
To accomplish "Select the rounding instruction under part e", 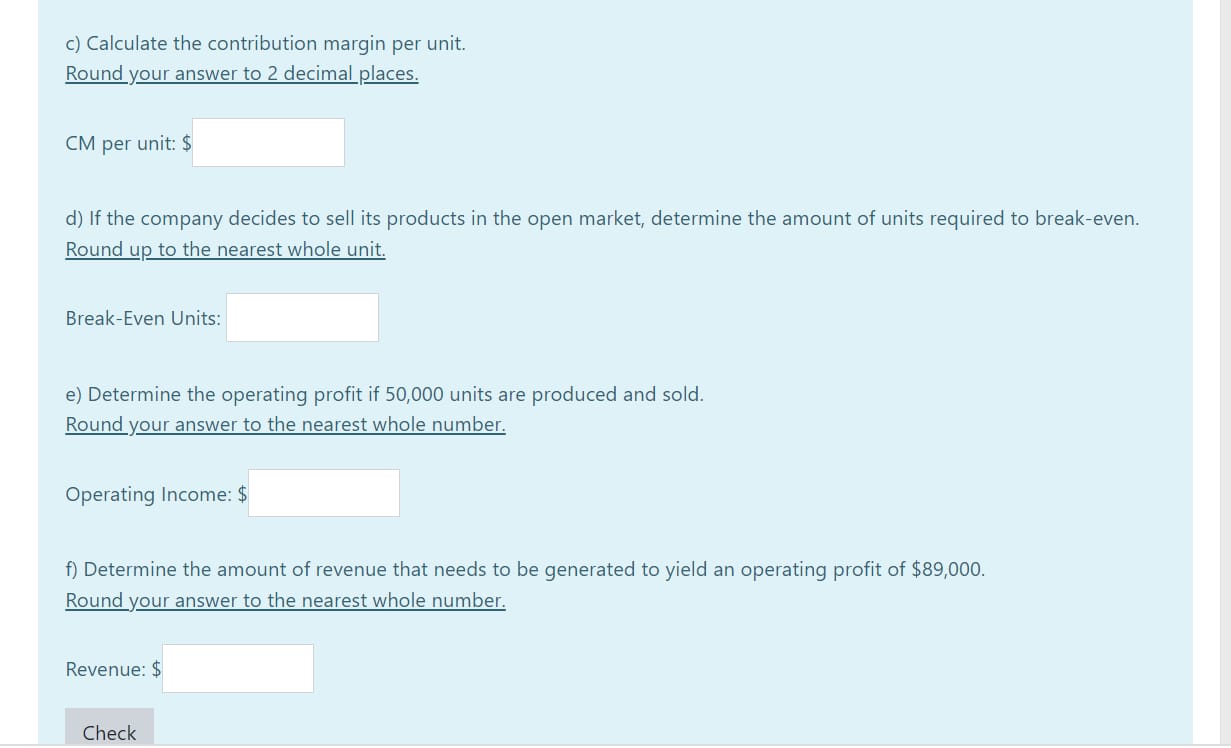I will (x=285, y=424).
